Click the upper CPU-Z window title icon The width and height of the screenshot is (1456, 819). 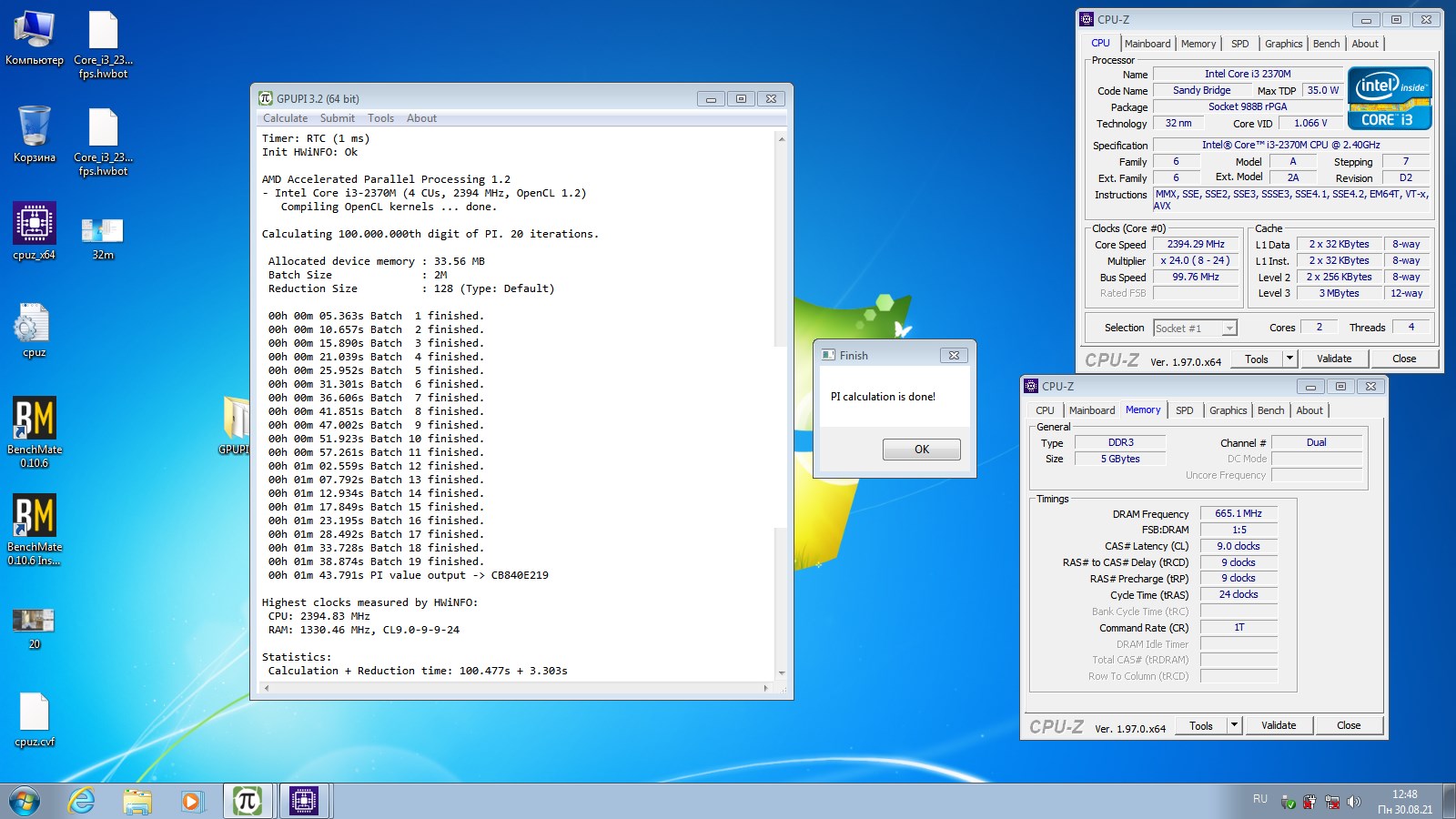[1087, 19]
